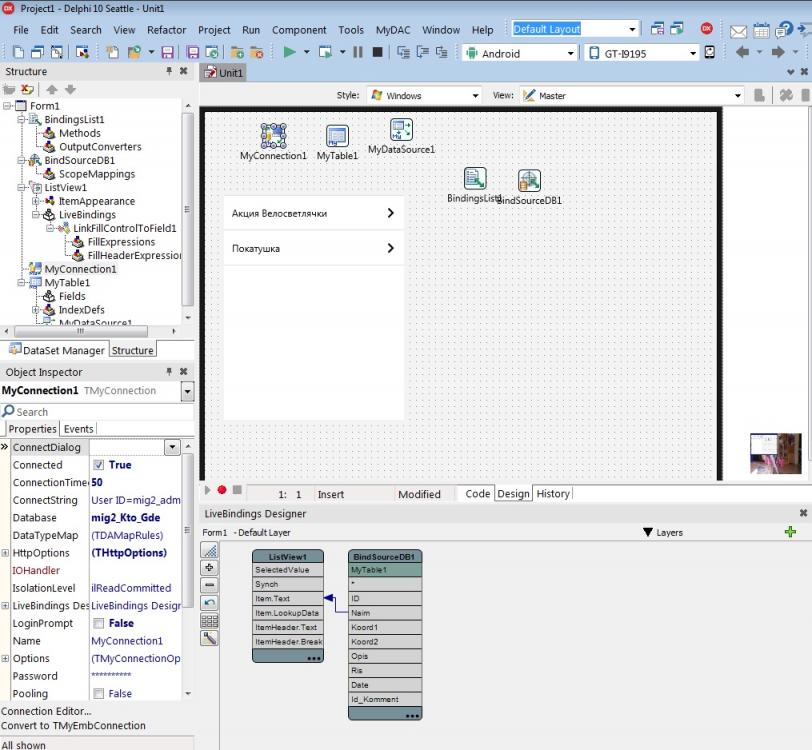Run the project with the green play button

click(289, 52)
